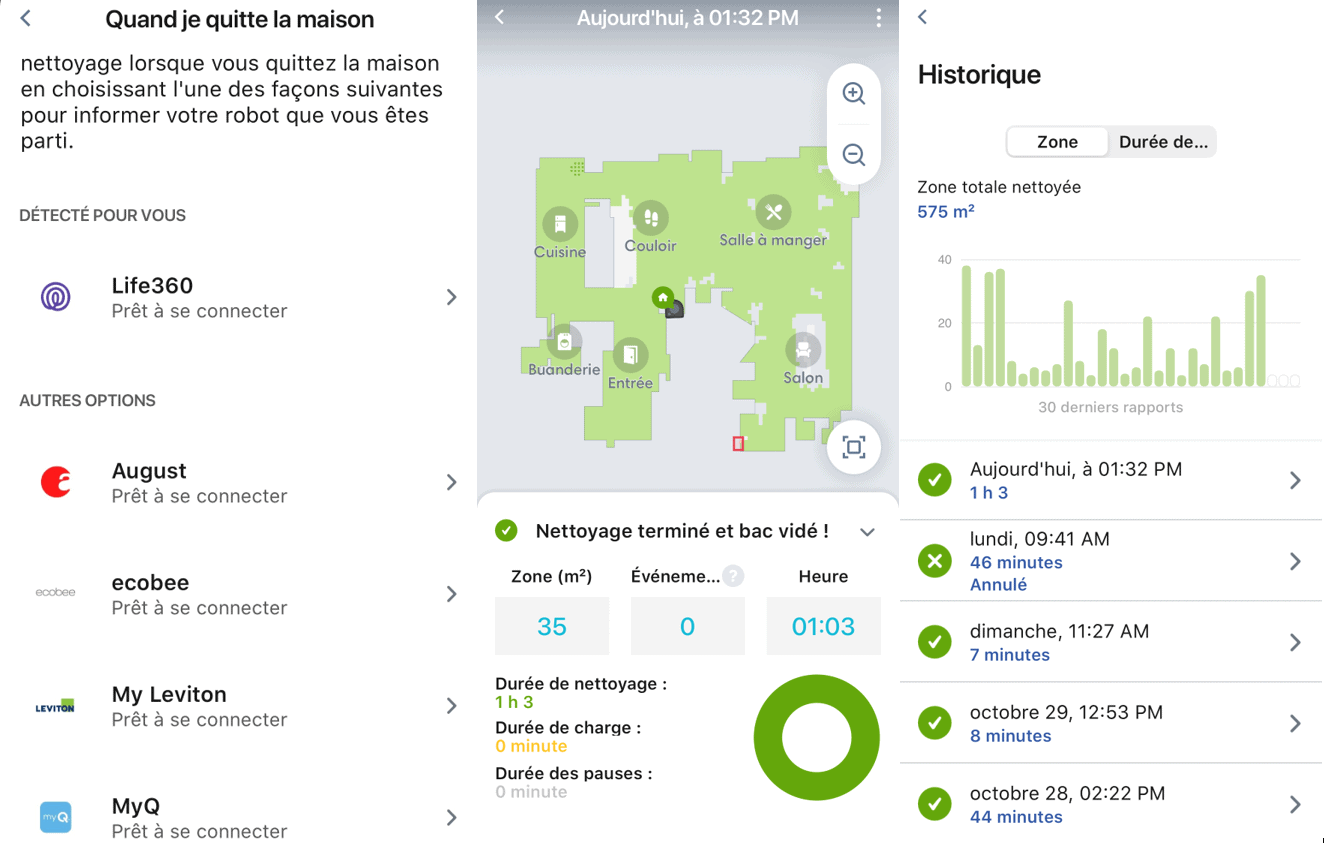
Task: Zoom in on the cleaning map
Action: coord(853,94)
